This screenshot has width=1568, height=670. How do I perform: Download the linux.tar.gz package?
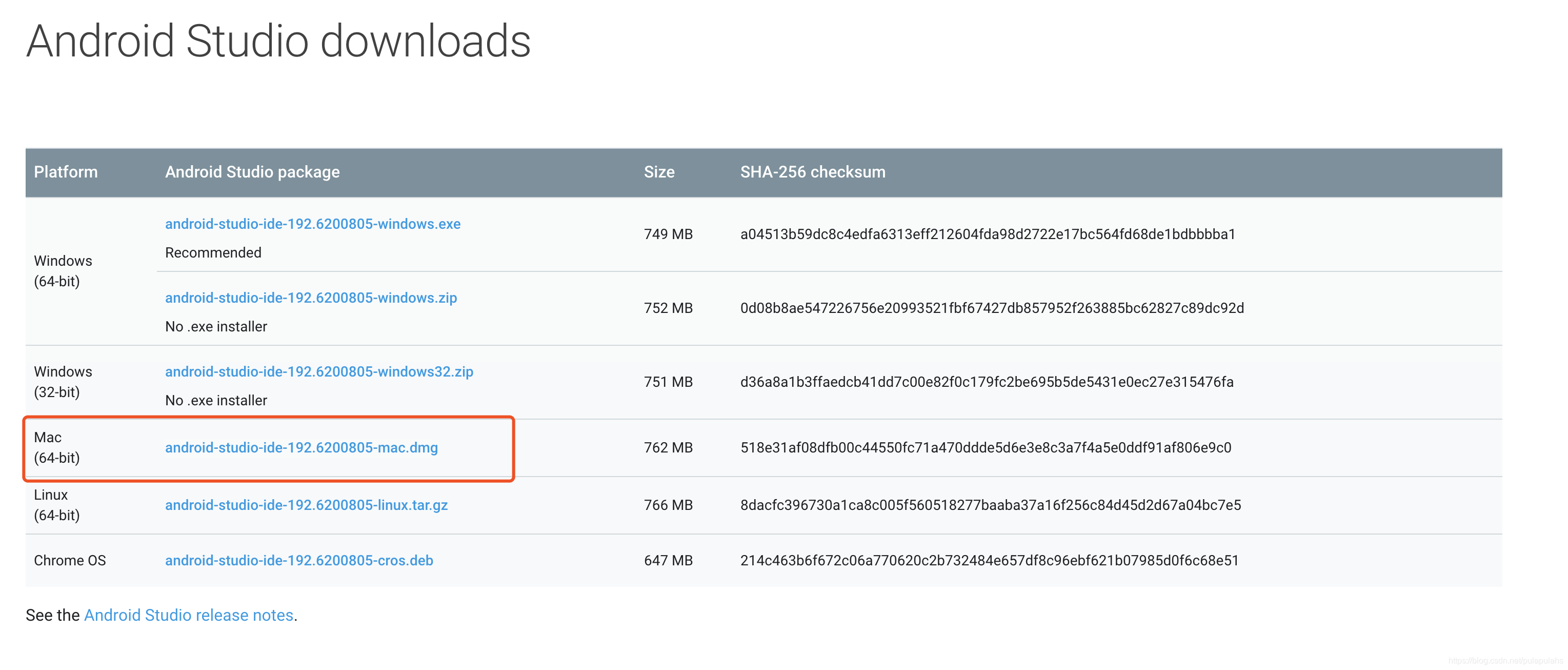coord(306,505)
